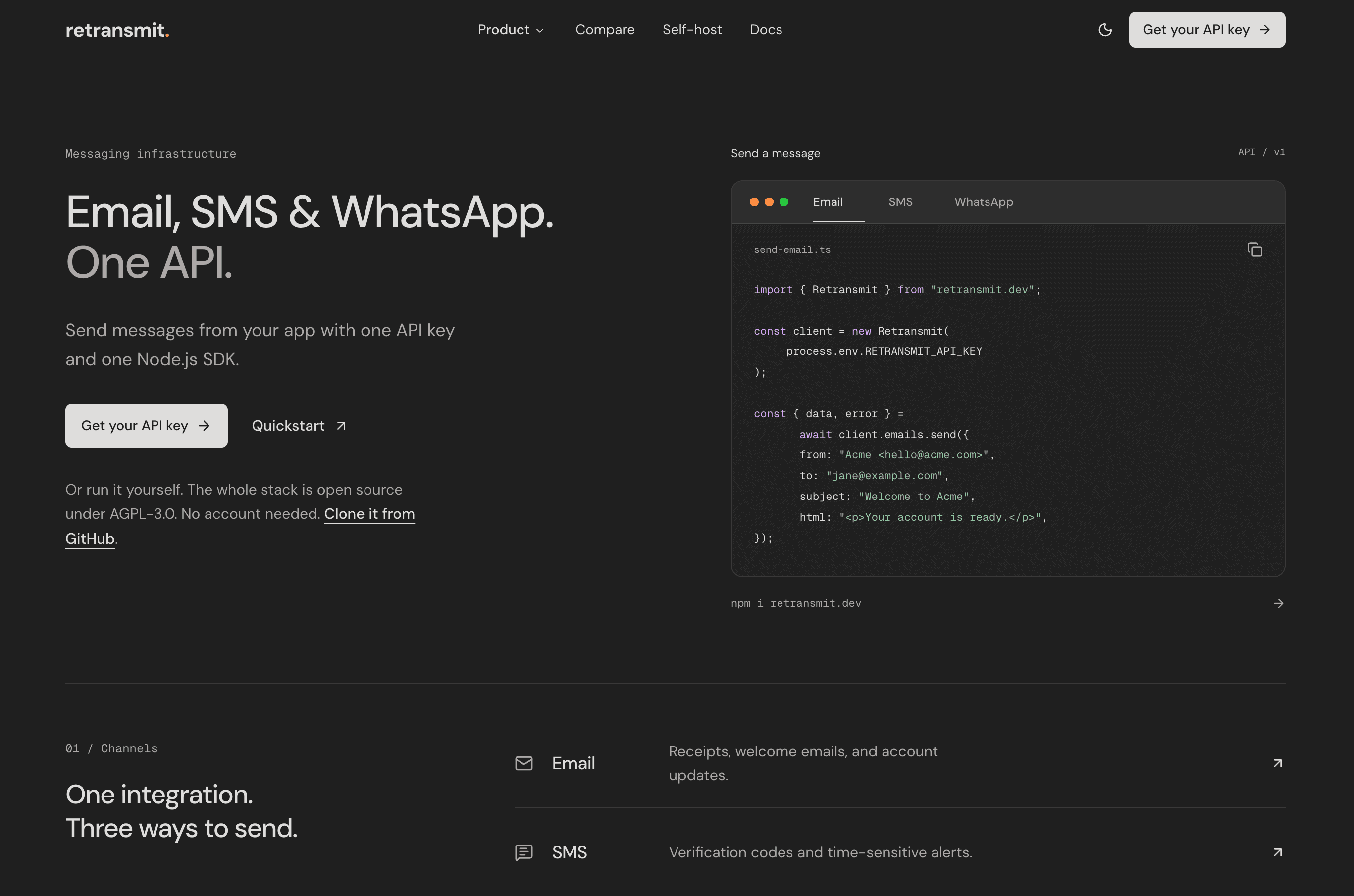The image size is (1354, 896).
Task: Go to the Self-host page
Action: [x=691, y=30]
